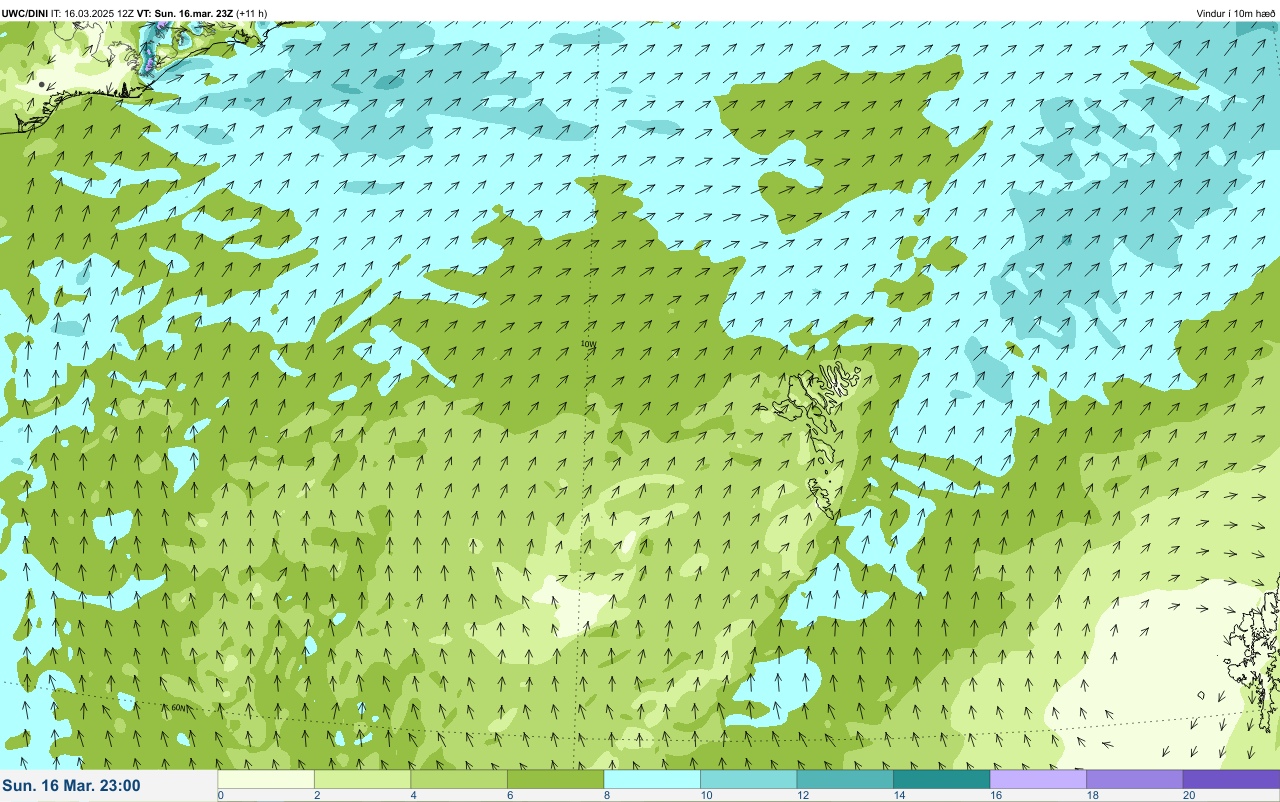This screenshot has width=1280, height=802.
Task: Click the '60N' latitude label on map
Action: coord(179,707)
